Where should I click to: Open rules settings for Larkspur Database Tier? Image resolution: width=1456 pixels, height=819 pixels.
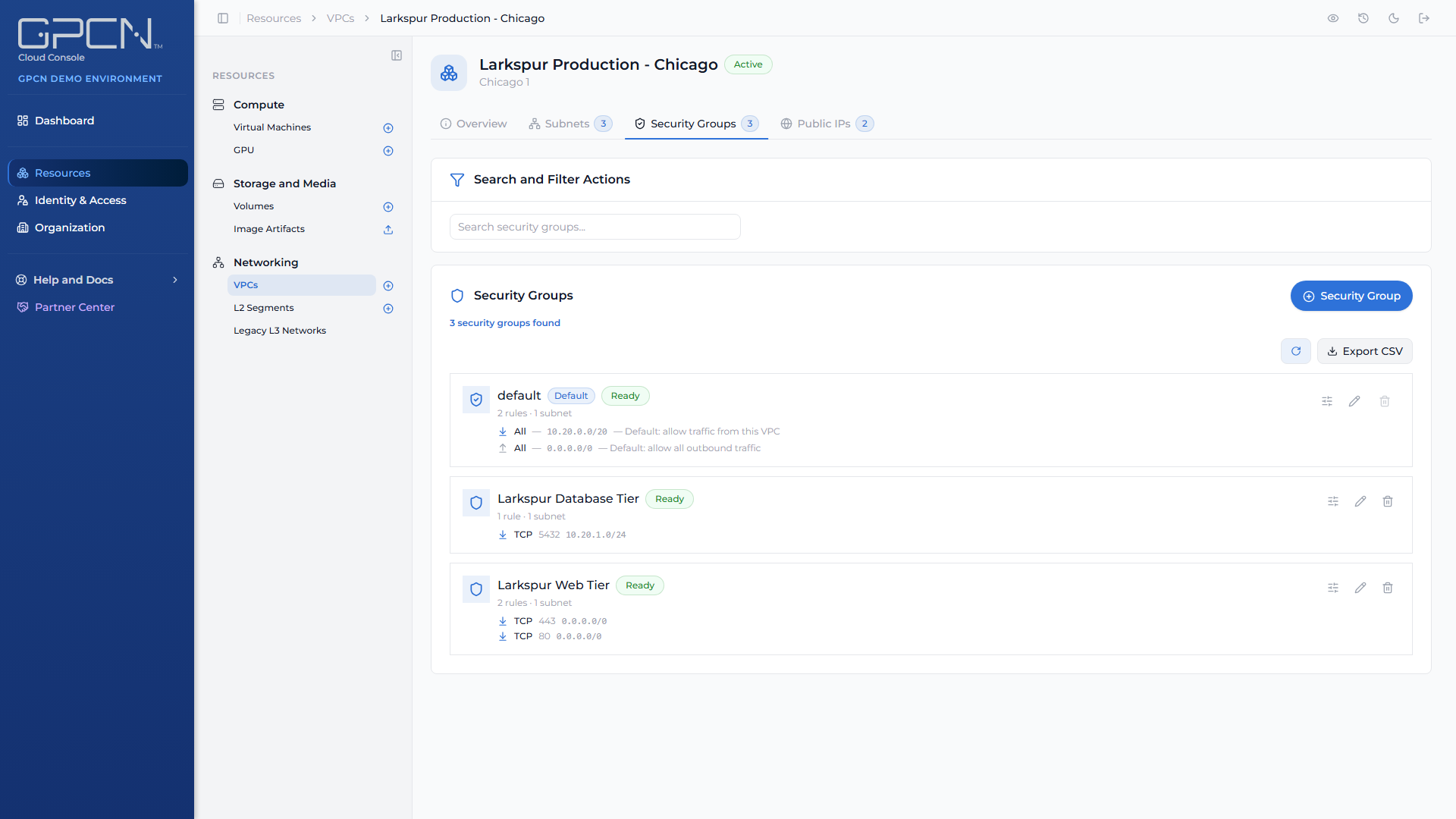[x=1333, y=501]
